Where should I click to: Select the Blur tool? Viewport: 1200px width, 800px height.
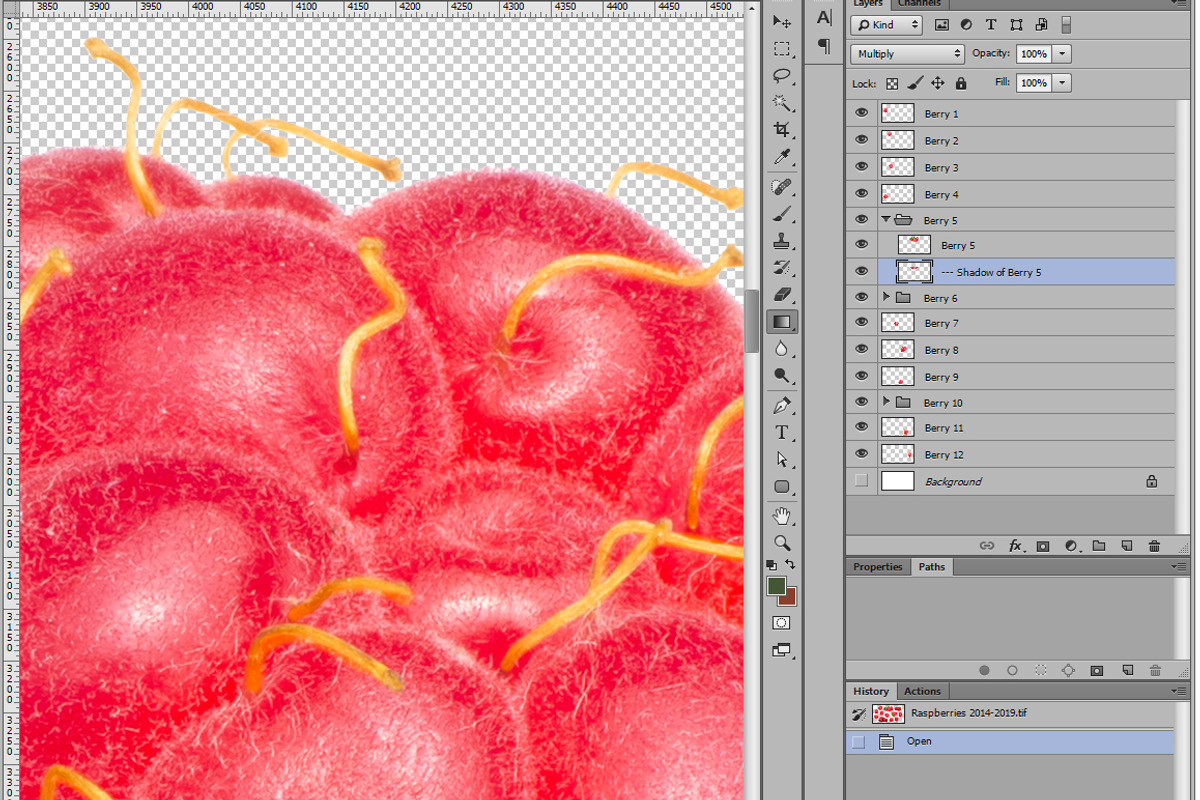point(782,349)
